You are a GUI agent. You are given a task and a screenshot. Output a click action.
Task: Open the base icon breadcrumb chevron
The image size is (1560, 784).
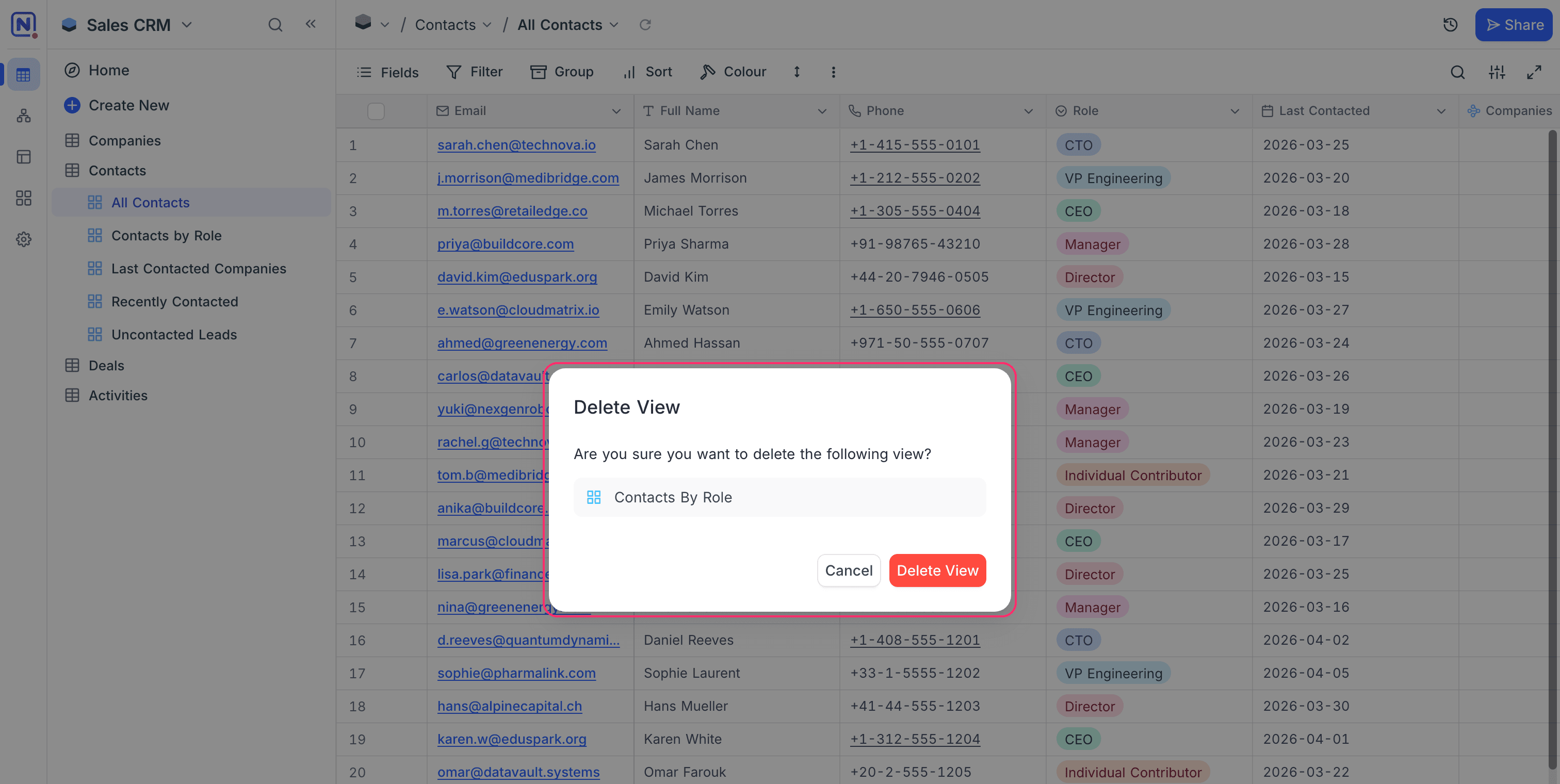point(384,25)
